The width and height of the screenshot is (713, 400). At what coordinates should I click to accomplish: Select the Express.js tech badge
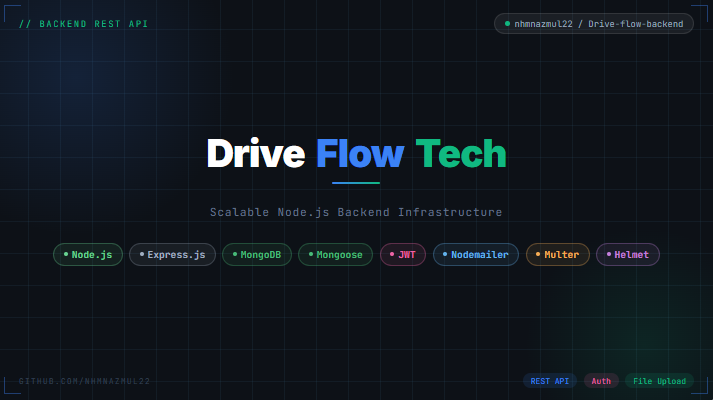tap(172, 255)
